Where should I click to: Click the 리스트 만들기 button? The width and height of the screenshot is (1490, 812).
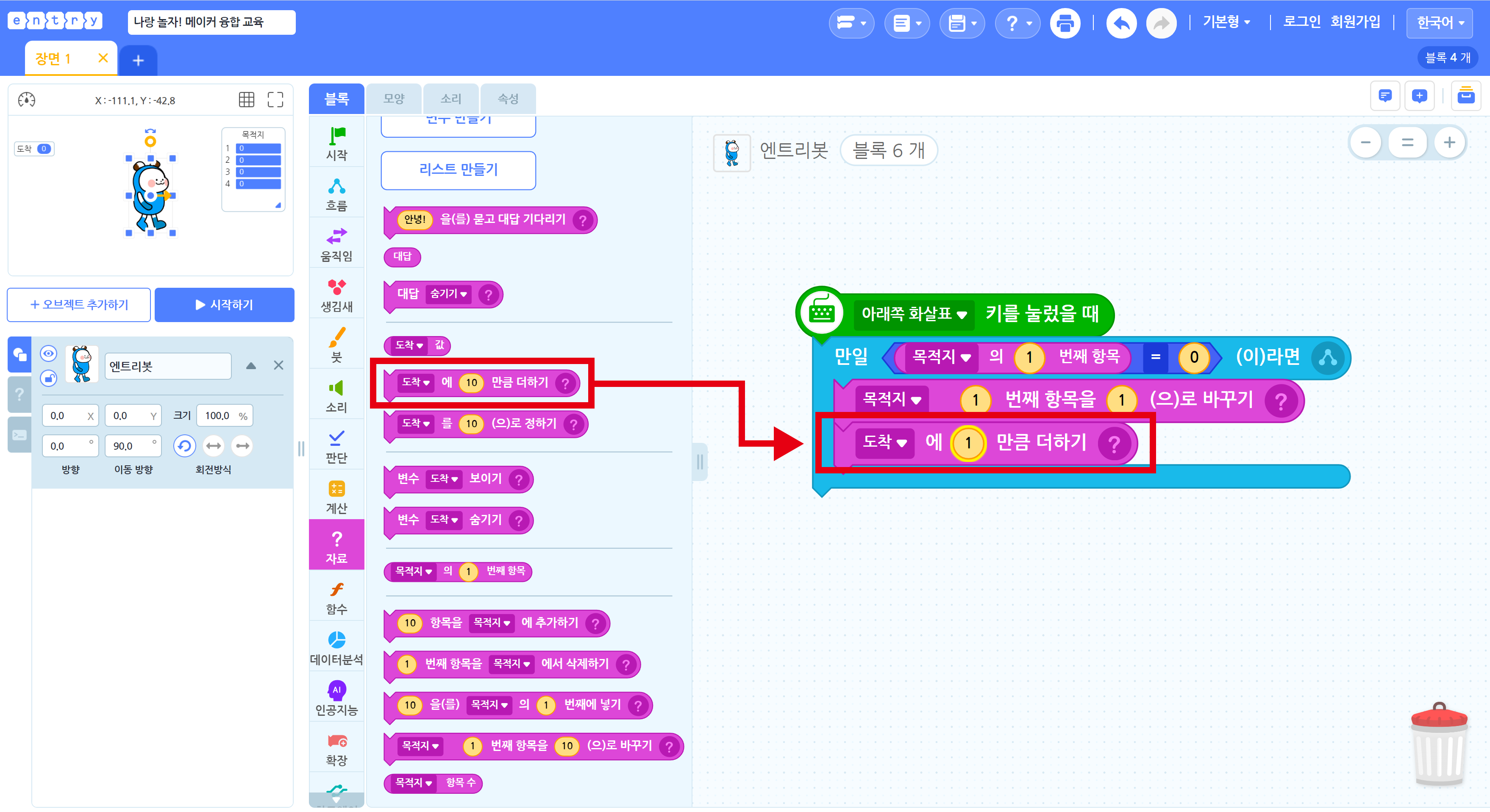[x=458, y=170]
